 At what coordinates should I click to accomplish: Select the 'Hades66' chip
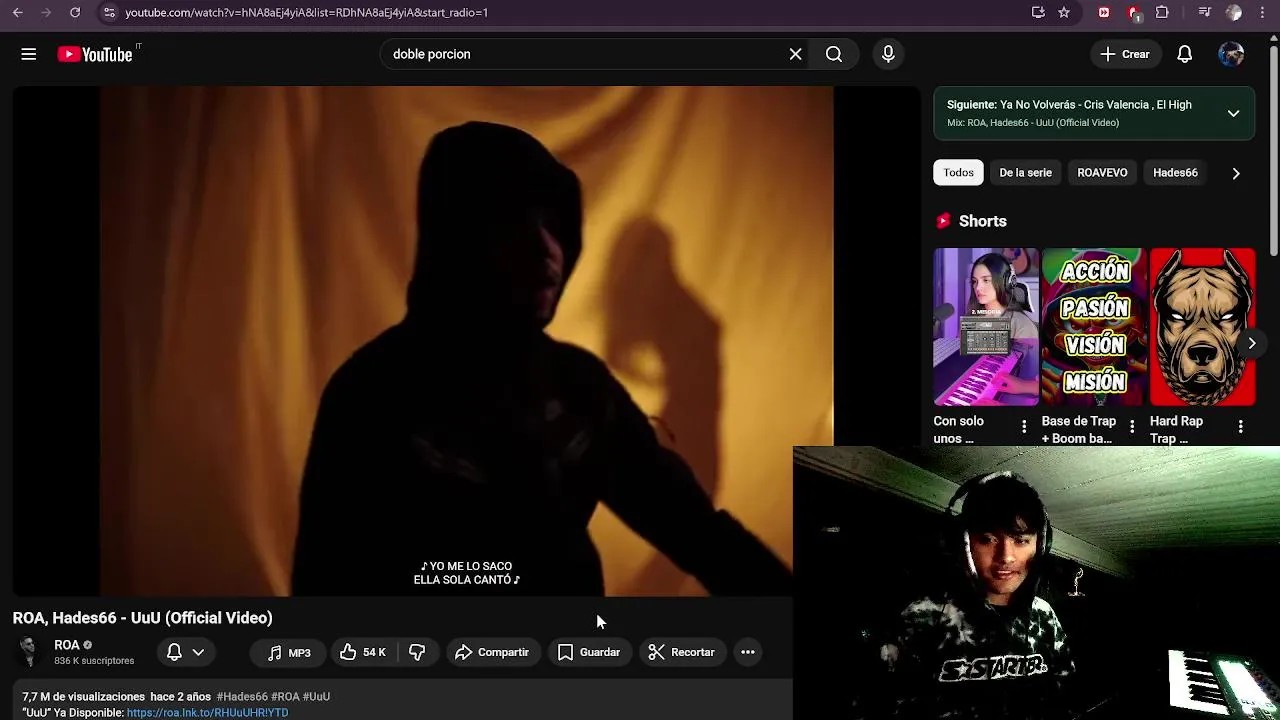click(1175, 172)
